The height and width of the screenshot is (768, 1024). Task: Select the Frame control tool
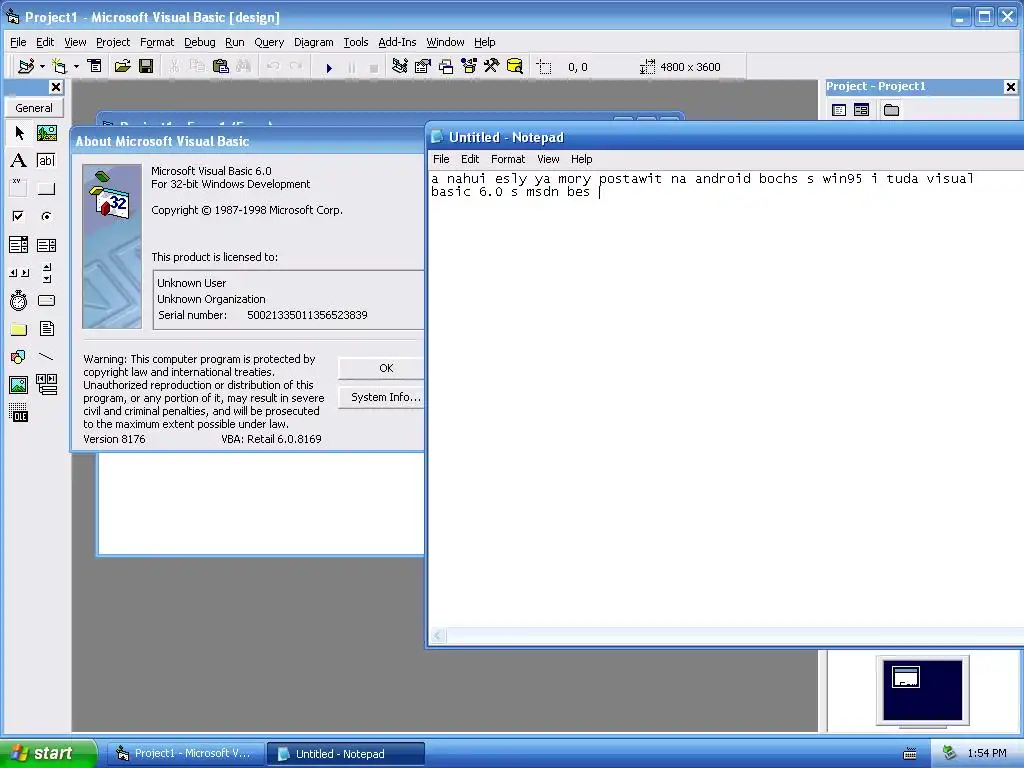[19, 188]
